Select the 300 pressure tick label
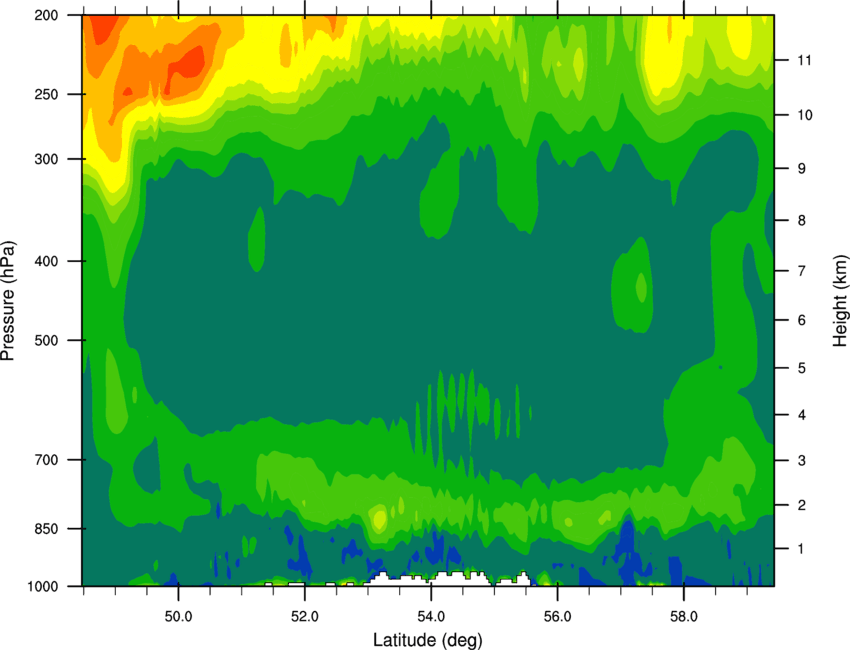The width and height of the screenshot is (850, 650). pos(46,159)
